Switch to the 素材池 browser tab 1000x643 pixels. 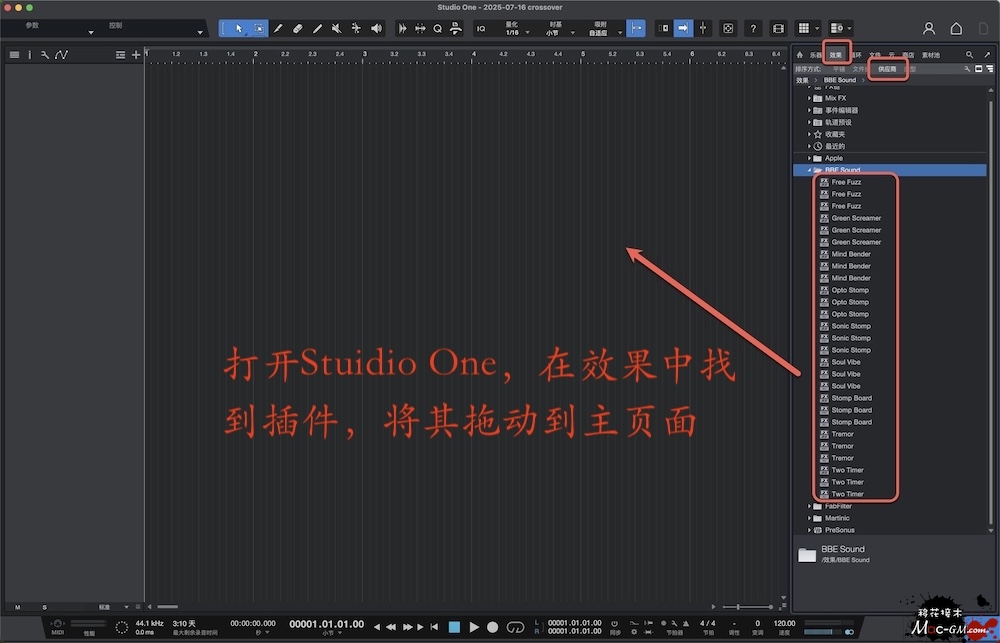coord(931,55)
